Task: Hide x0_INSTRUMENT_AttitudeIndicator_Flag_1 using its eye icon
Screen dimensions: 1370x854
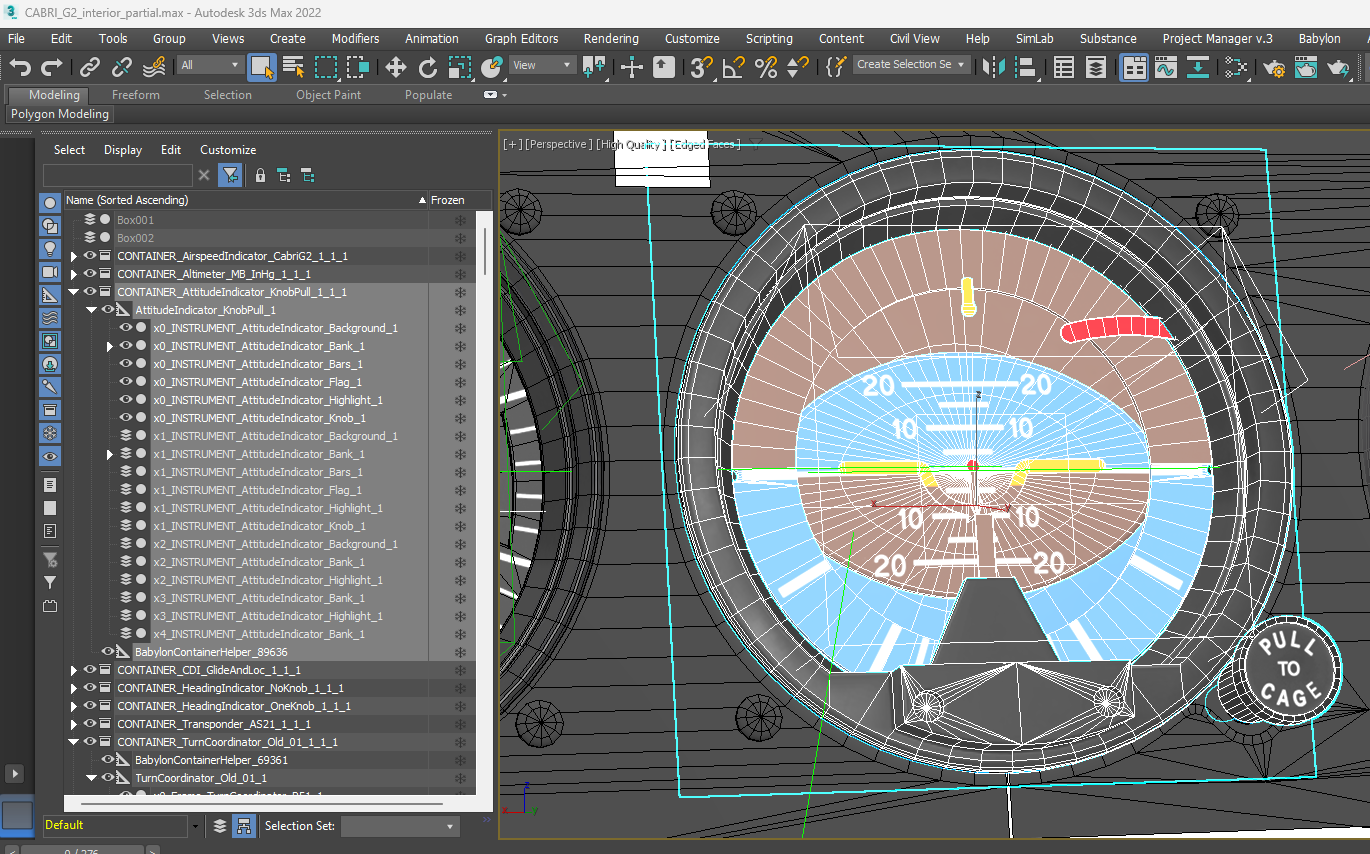Action: (126, 382)
